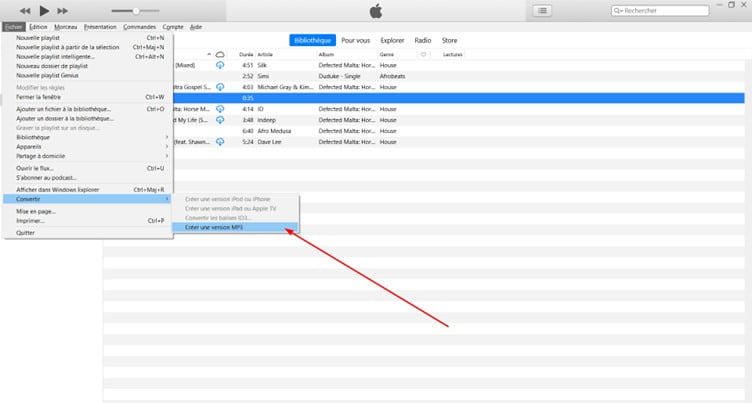Expand the Partage à domicile submenu
This screenshot has height=403, width=752.
[x=88, y=156]
